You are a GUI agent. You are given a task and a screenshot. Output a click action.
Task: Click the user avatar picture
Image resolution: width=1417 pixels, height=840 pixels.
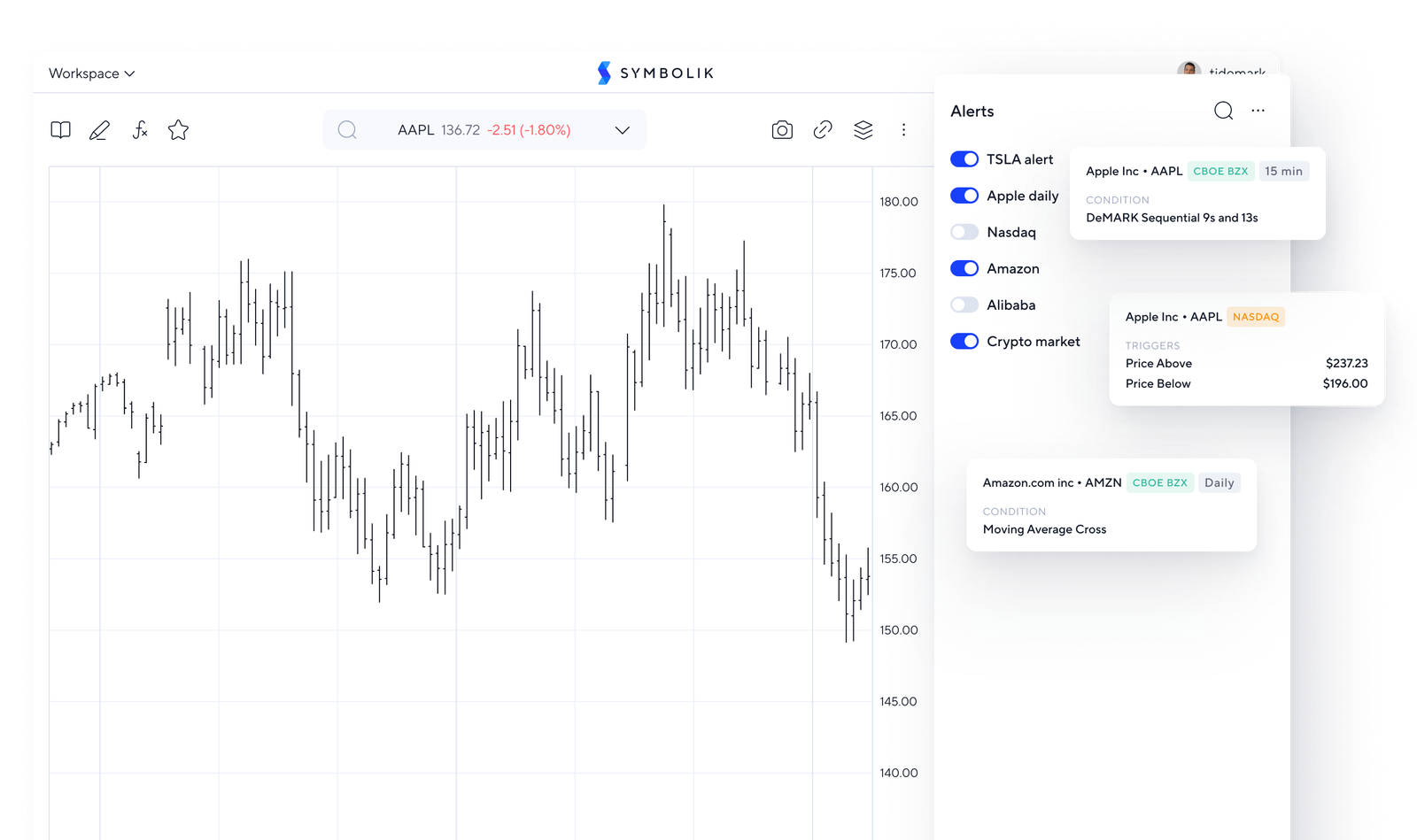click(1189, 69)
